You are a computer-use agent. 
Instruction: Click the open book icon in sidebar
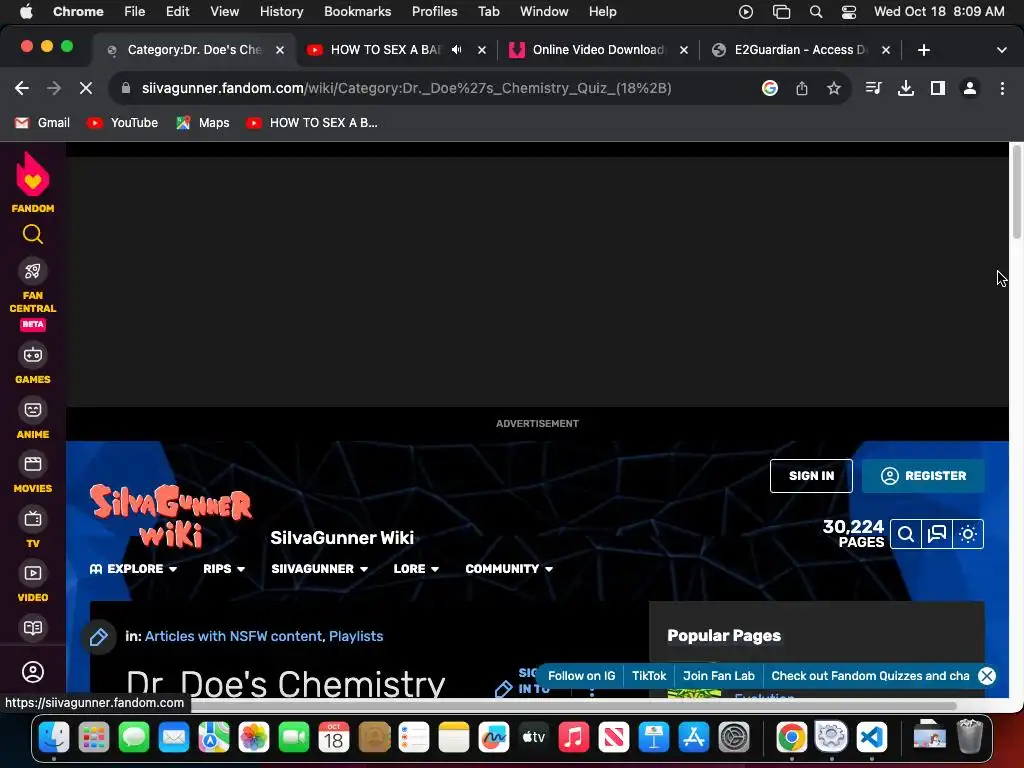(x=33, y=628)
